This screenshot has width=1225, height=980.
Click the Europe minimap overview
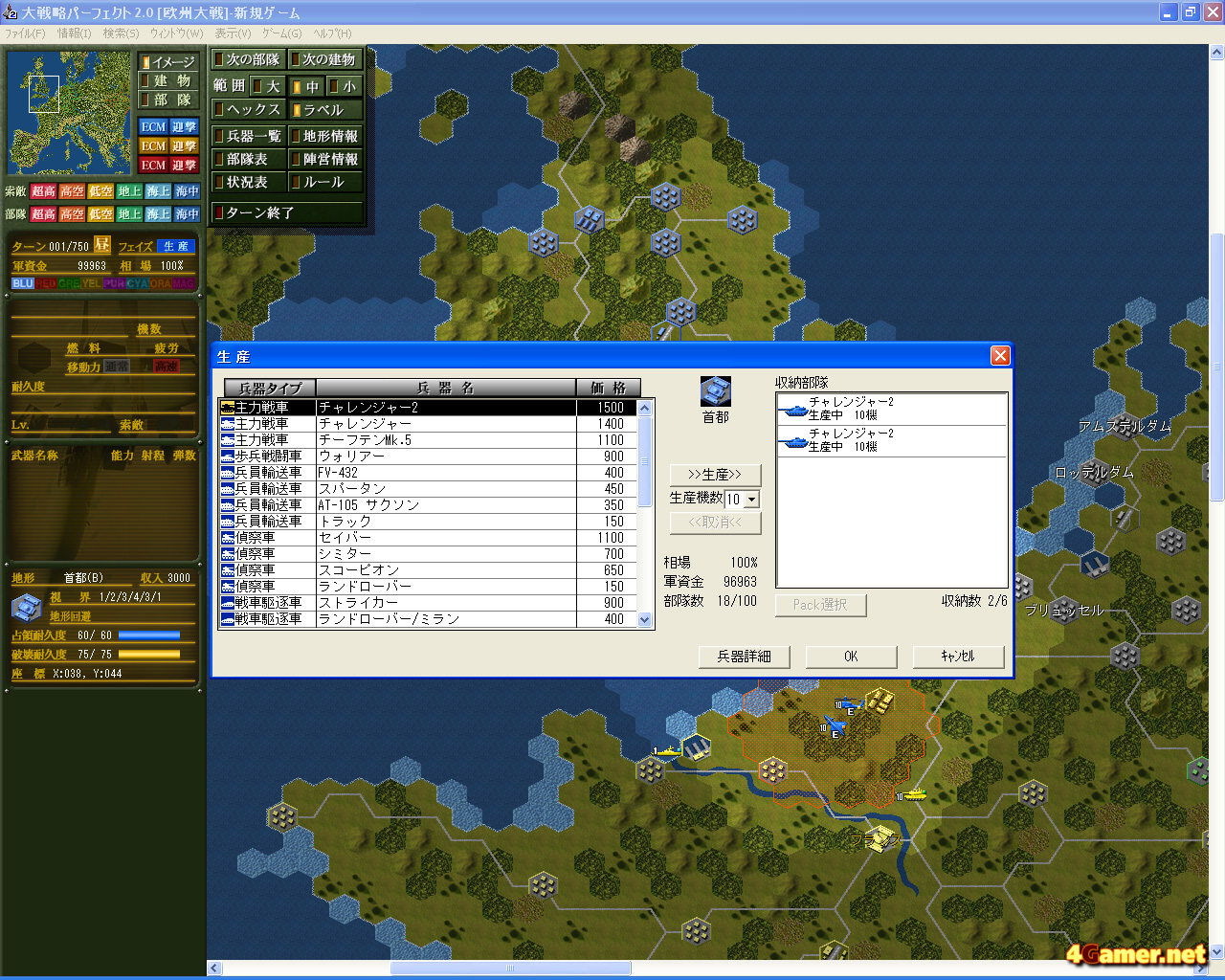(x=69, y=113)
